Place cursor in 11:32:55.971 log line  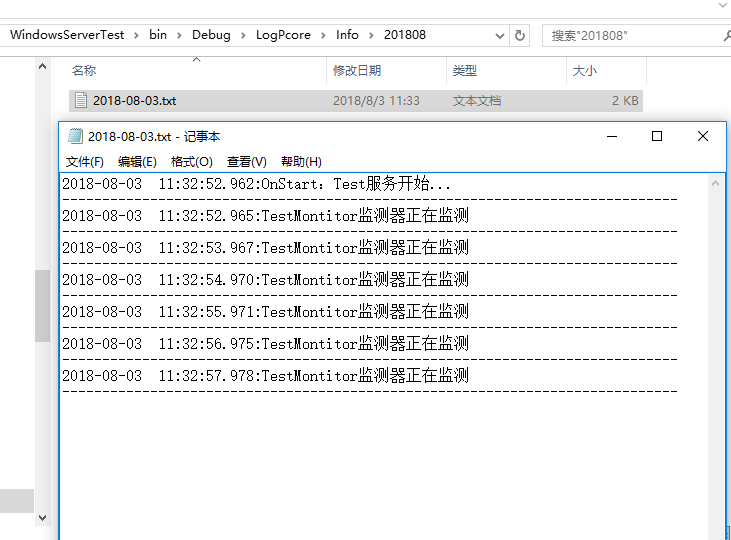265,312
